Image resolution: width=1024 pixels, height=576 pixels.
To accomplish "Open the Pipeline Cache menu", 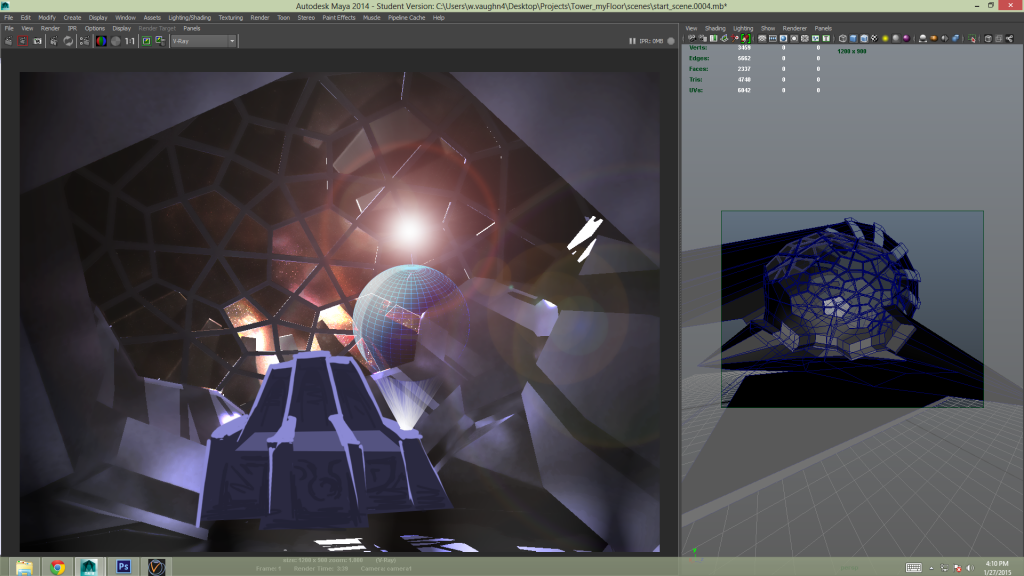I will point(407,18).
